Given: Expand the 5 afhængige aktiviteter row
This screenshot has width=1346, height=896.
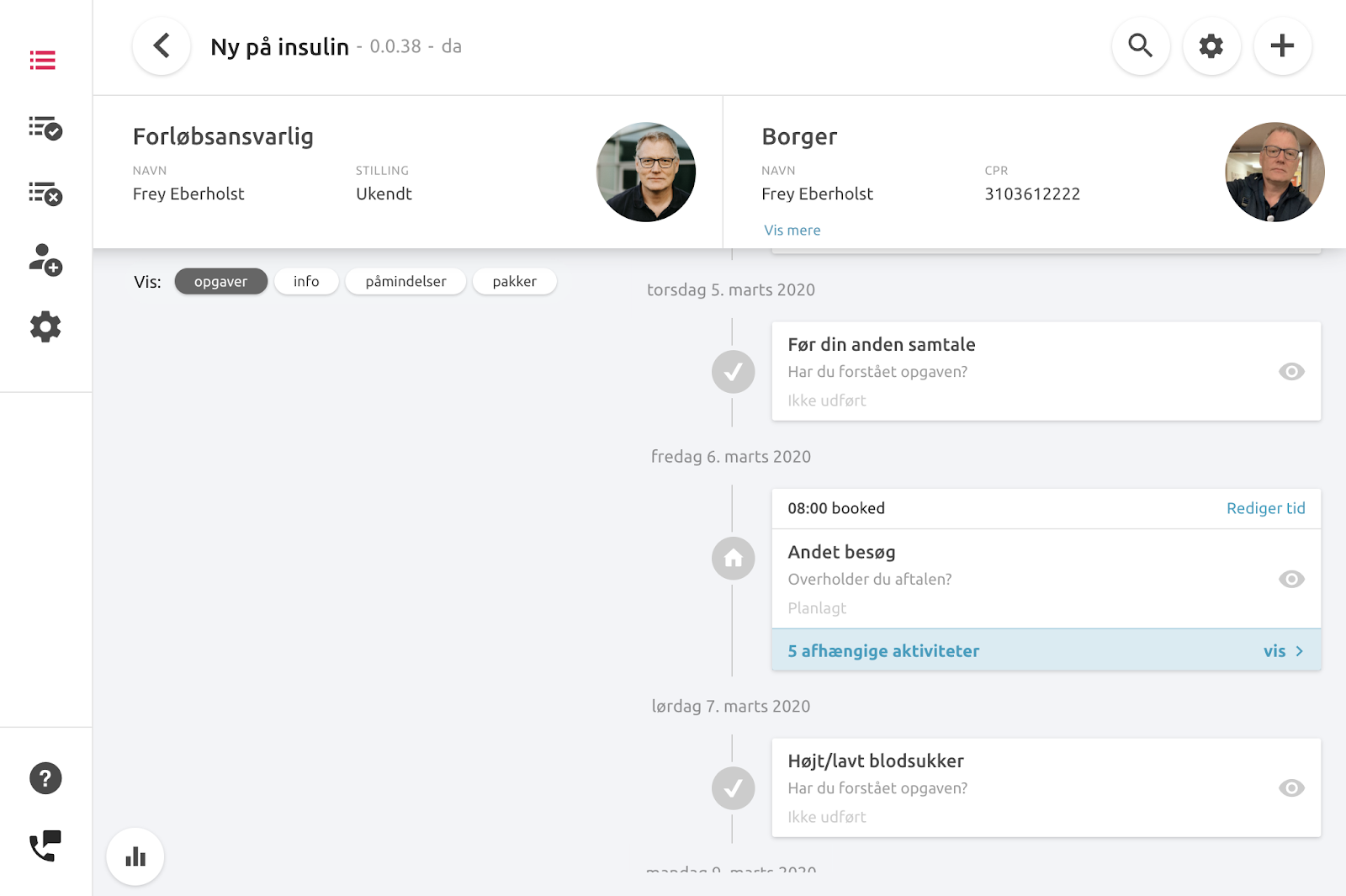Looking at the screenshot, I should (x=1047, y=650).
